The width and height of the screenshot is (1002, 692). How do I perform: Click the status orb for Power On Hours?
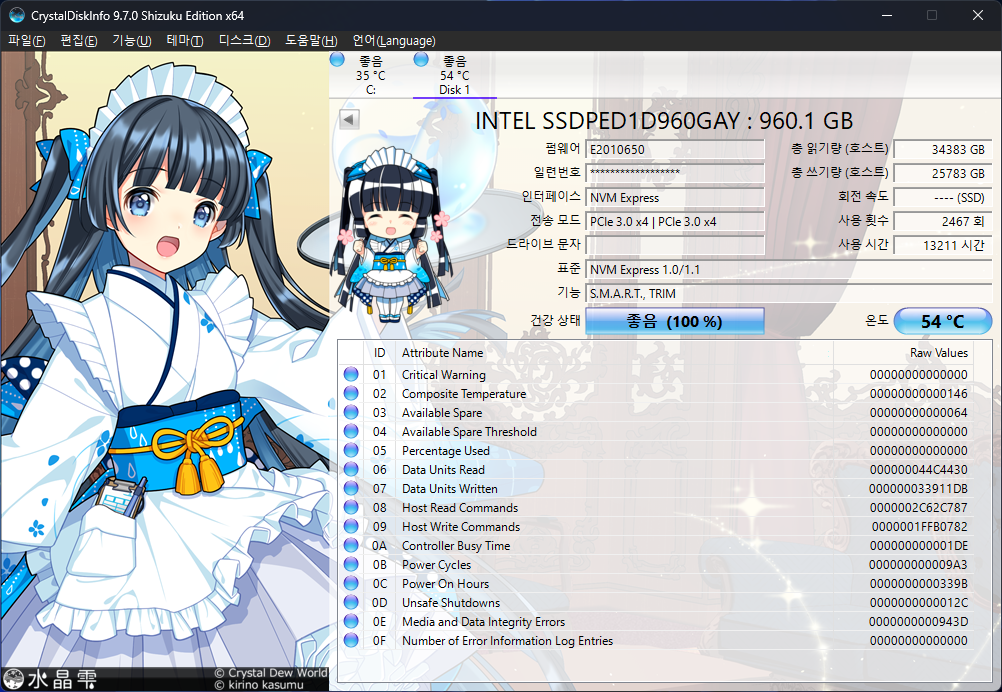(x=351, y=583)
